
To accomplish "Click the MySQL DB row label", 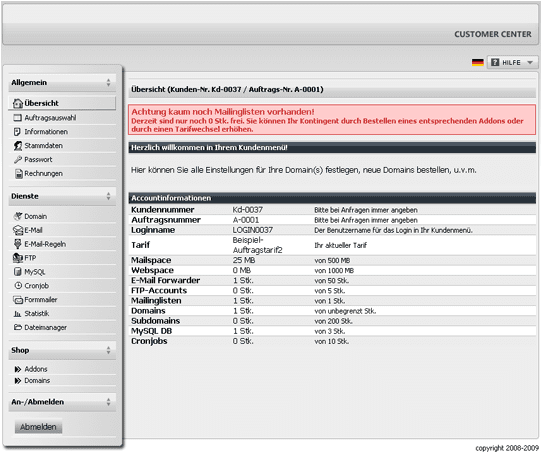I will (x=151, y=331).
